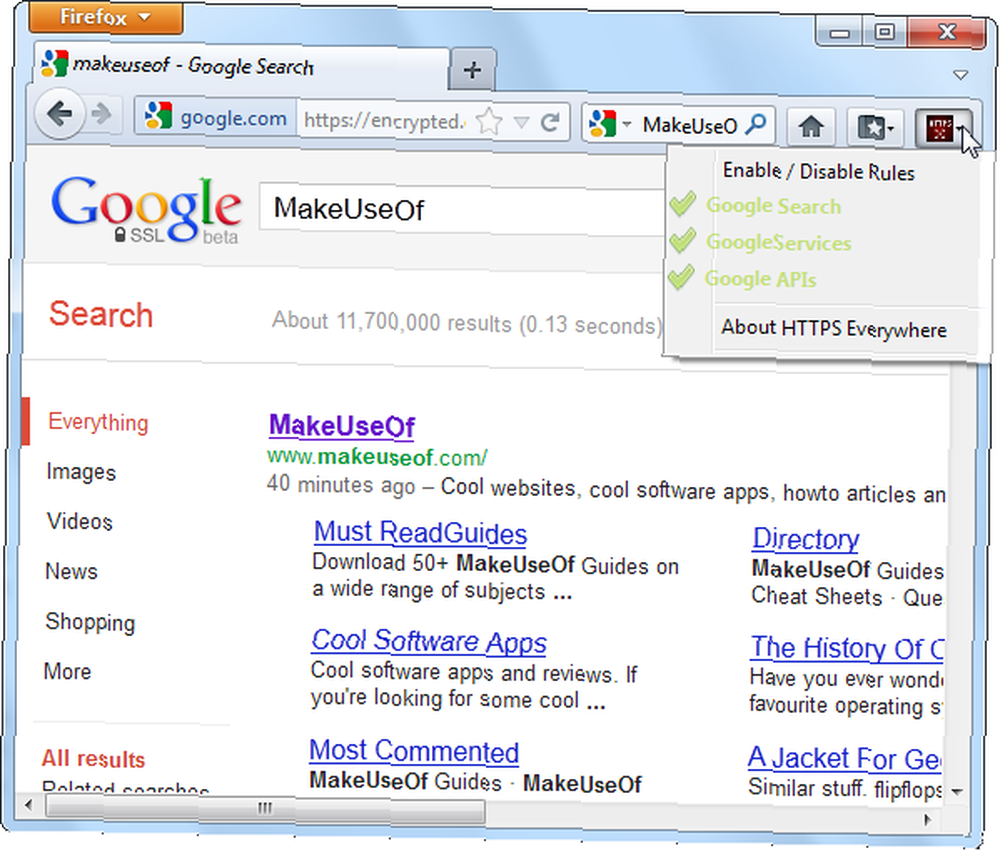Expand the HTTPS Everywhere dropdown arrow
The image size is (1000, 851).
960,130
